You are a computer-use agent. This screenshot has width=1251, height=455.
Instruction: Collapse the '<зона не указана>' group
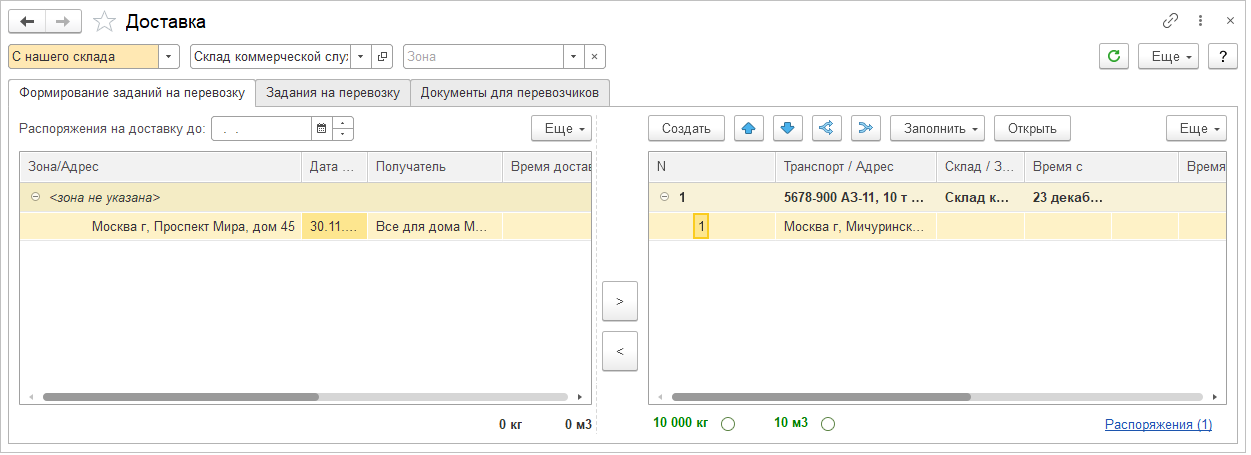35,198
